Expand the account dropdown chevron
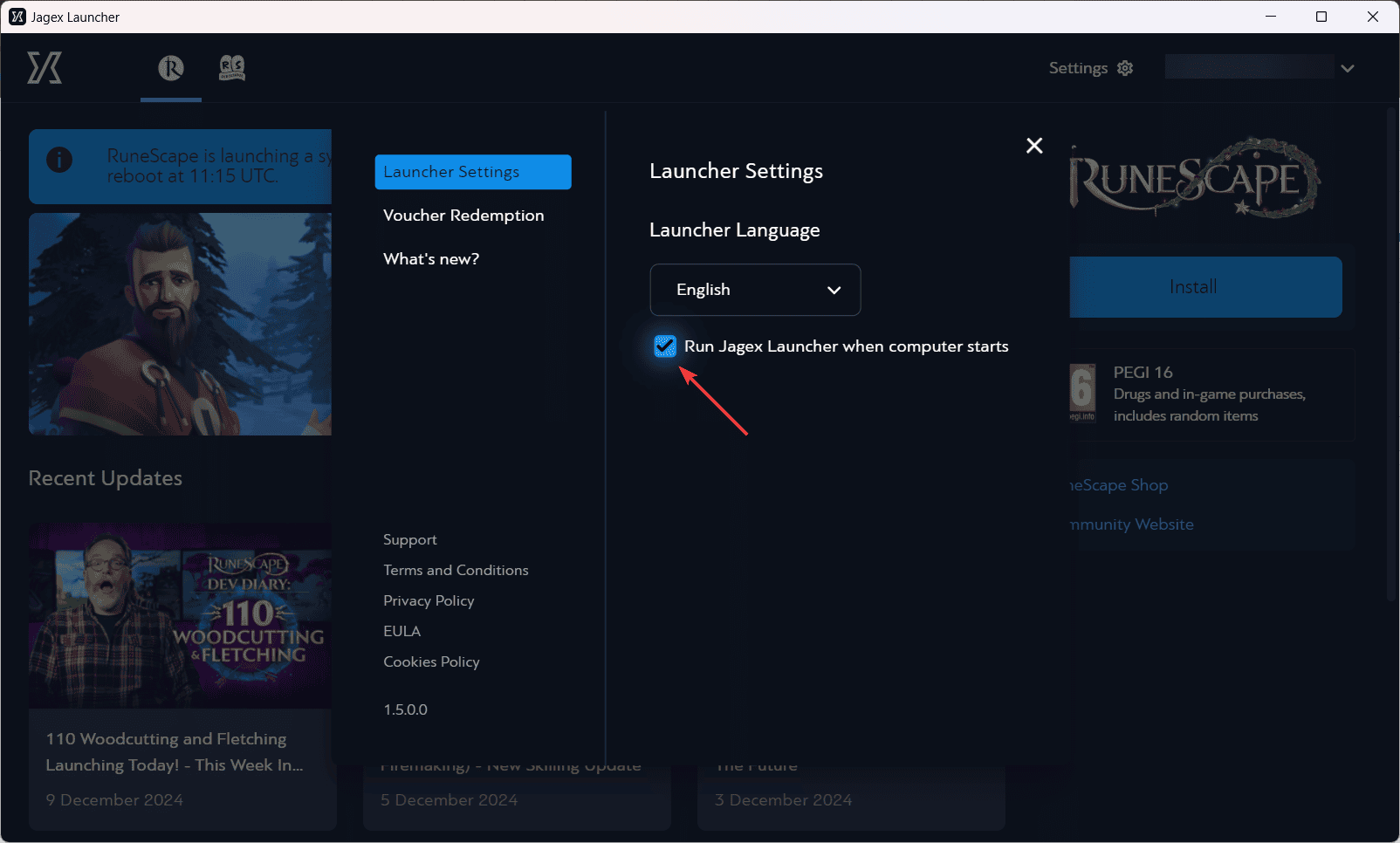 [x=1348, y=68]
